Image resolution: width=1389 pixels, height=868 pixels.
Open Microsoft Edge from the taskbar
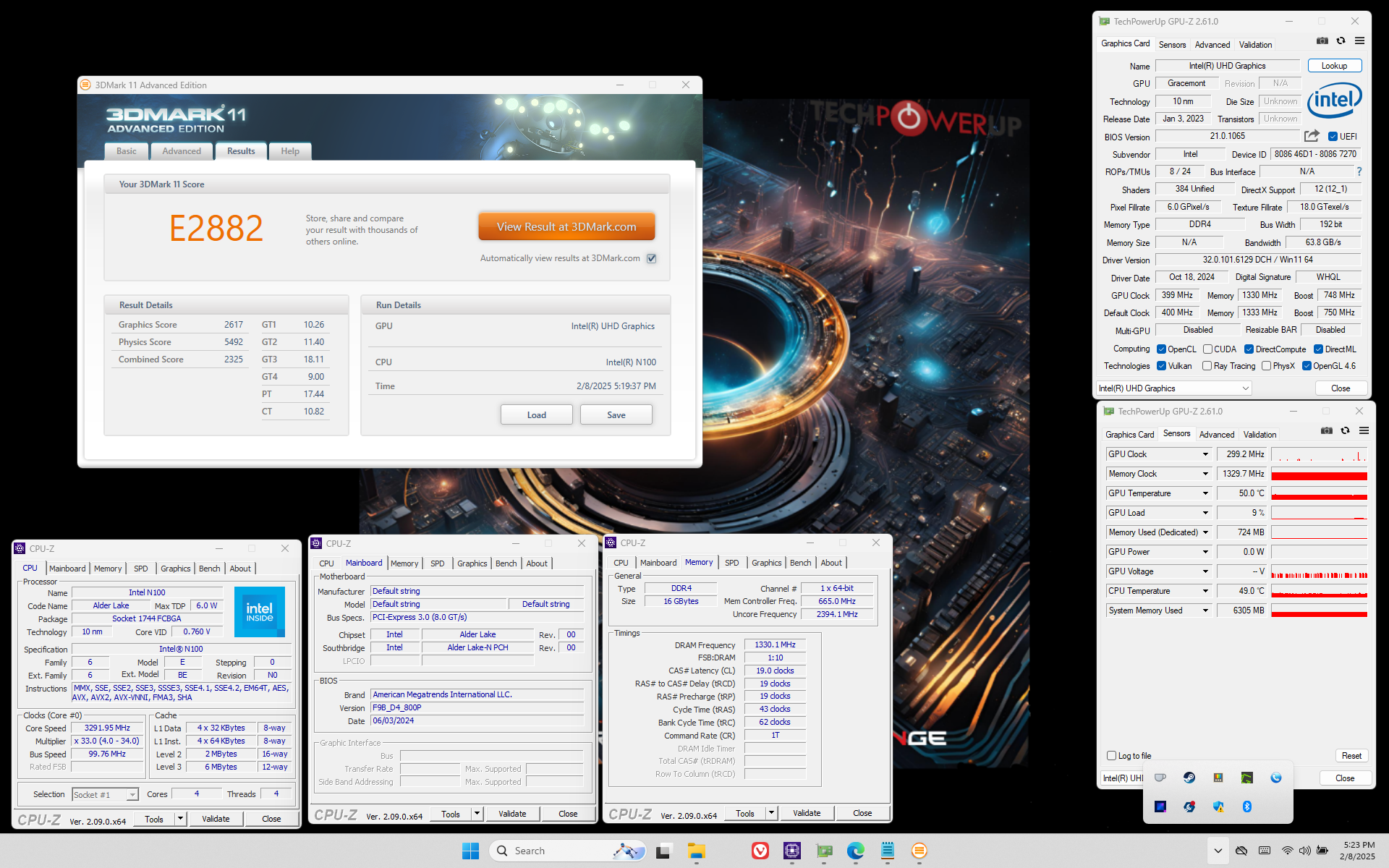(856, 851)
